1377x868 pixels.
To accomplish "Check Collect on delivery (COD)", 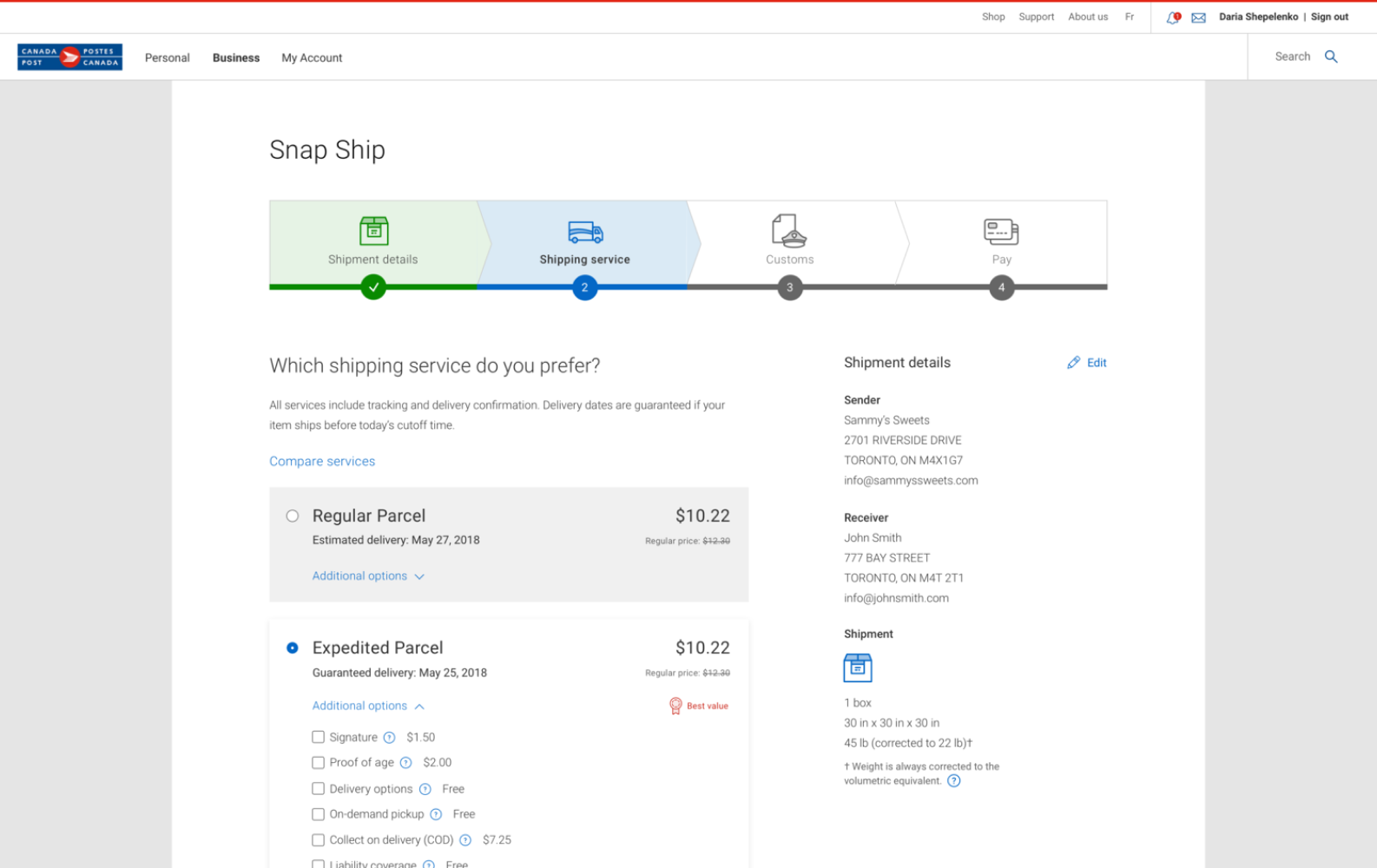I will pos(318,839).
